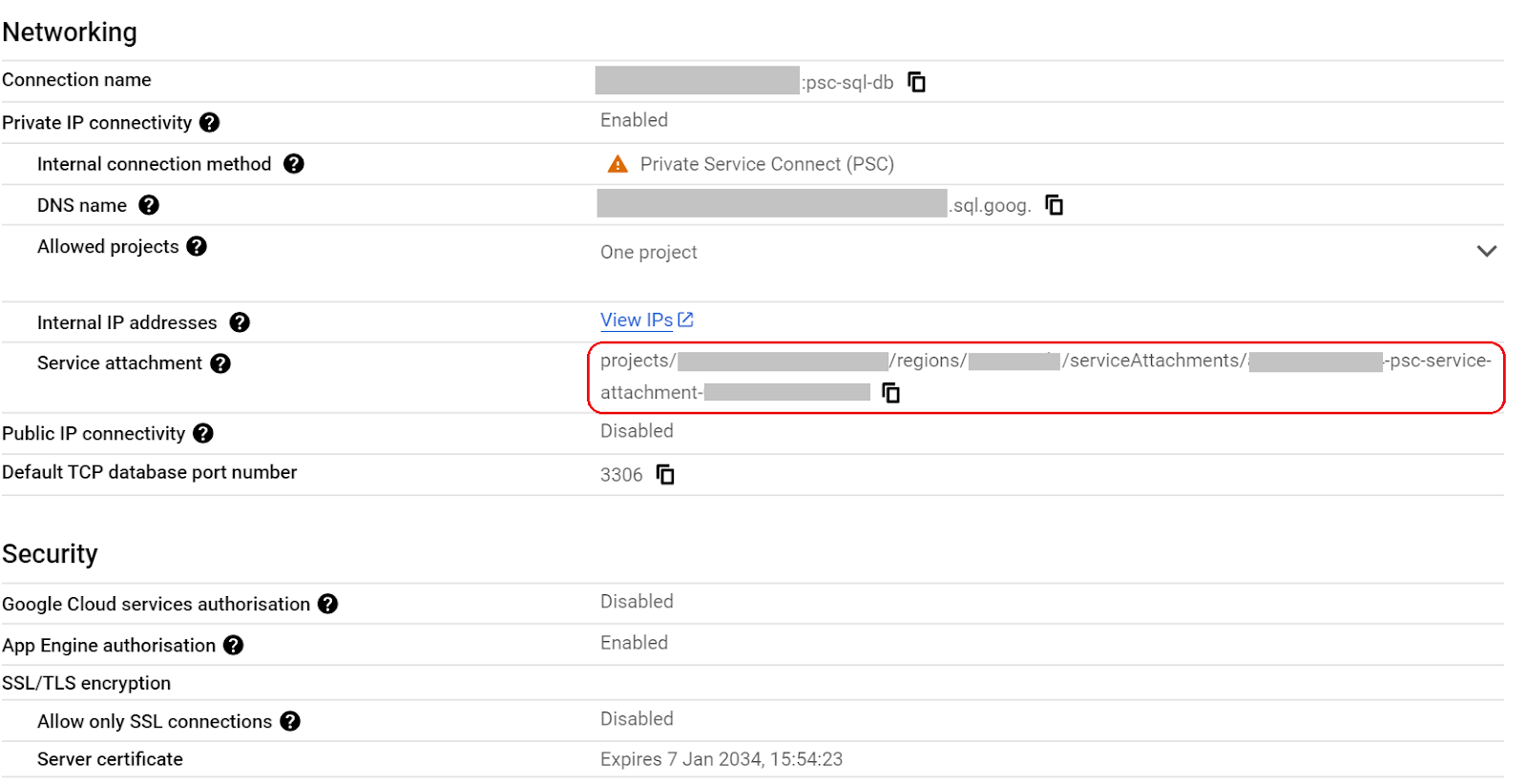Show help for Internal IP addresses
This screenshot has width=1527, height=784.
pyautogui.click(x=240, y=322)
